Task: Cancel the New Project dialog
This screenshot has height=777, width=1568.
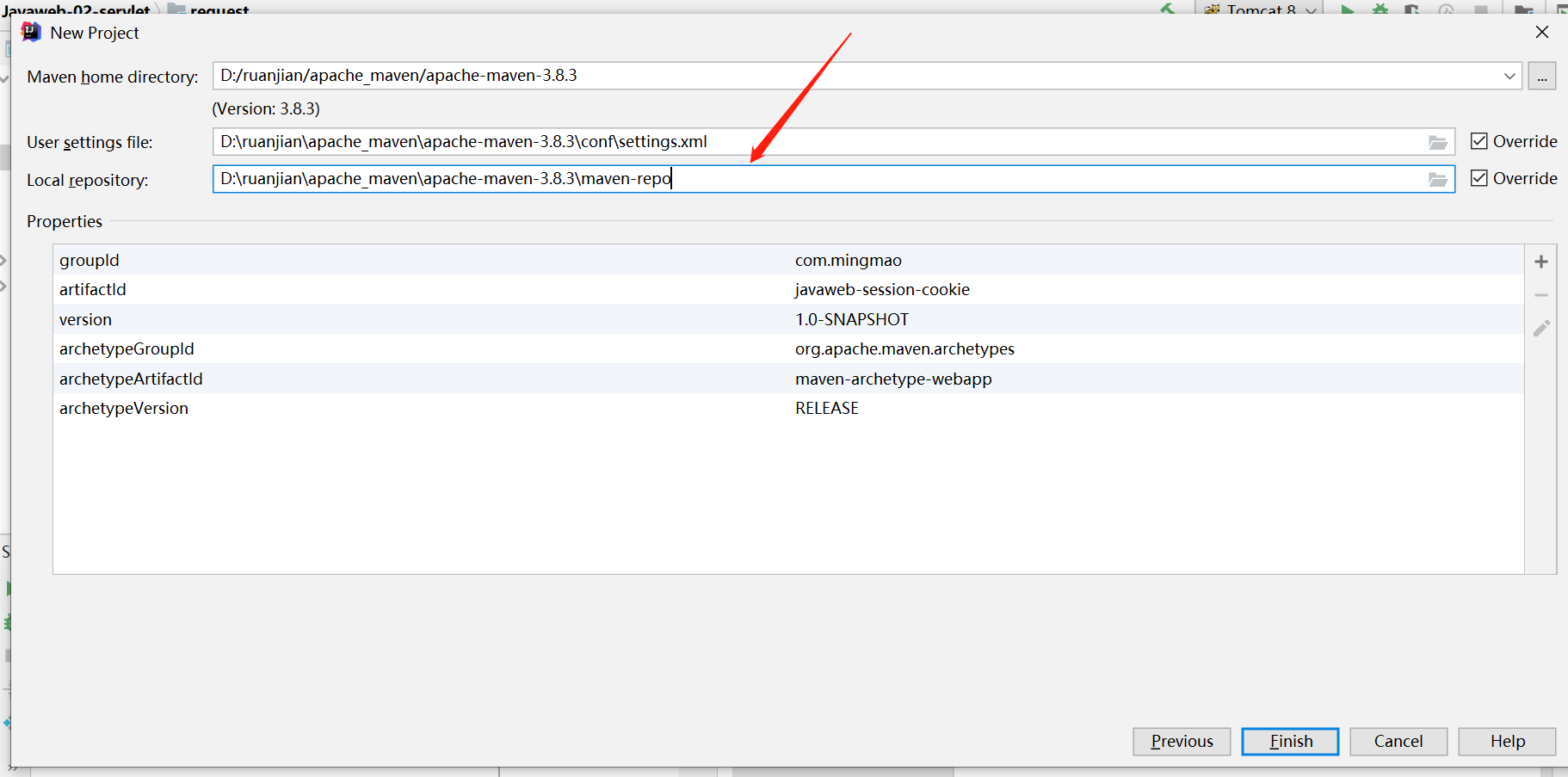Action: [x=1398, y=741]
